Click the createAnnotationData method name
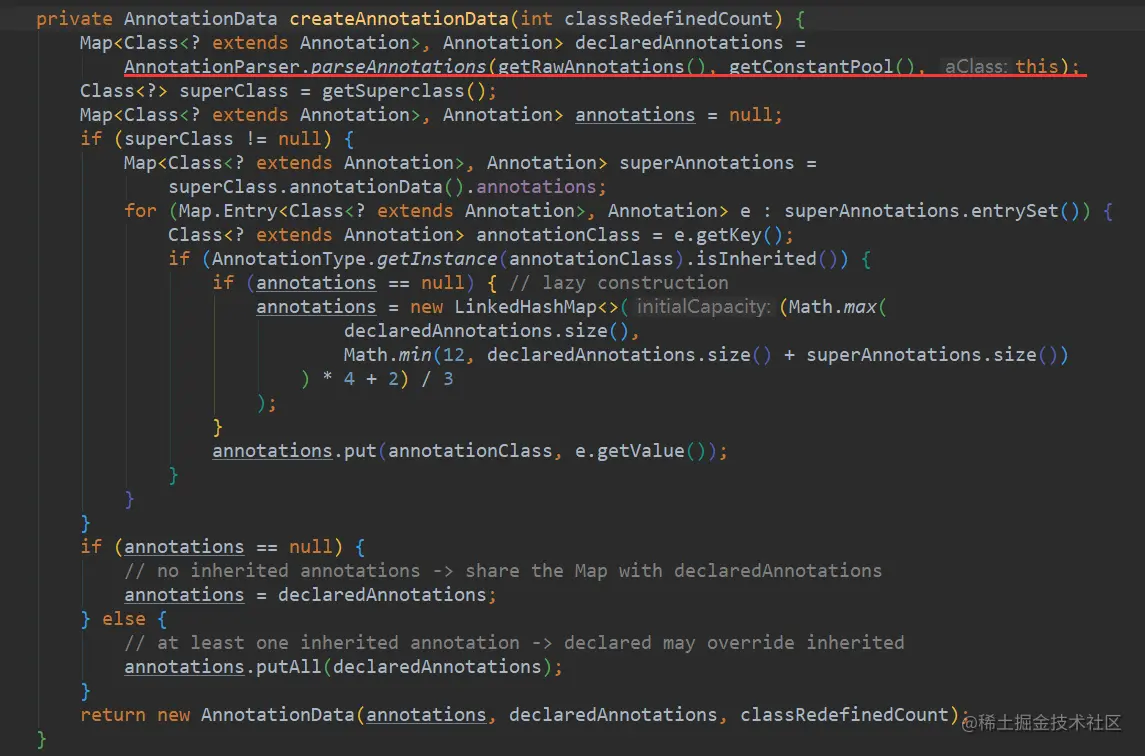This screenshot has height=756, width=1145. [x=399, y=18]
